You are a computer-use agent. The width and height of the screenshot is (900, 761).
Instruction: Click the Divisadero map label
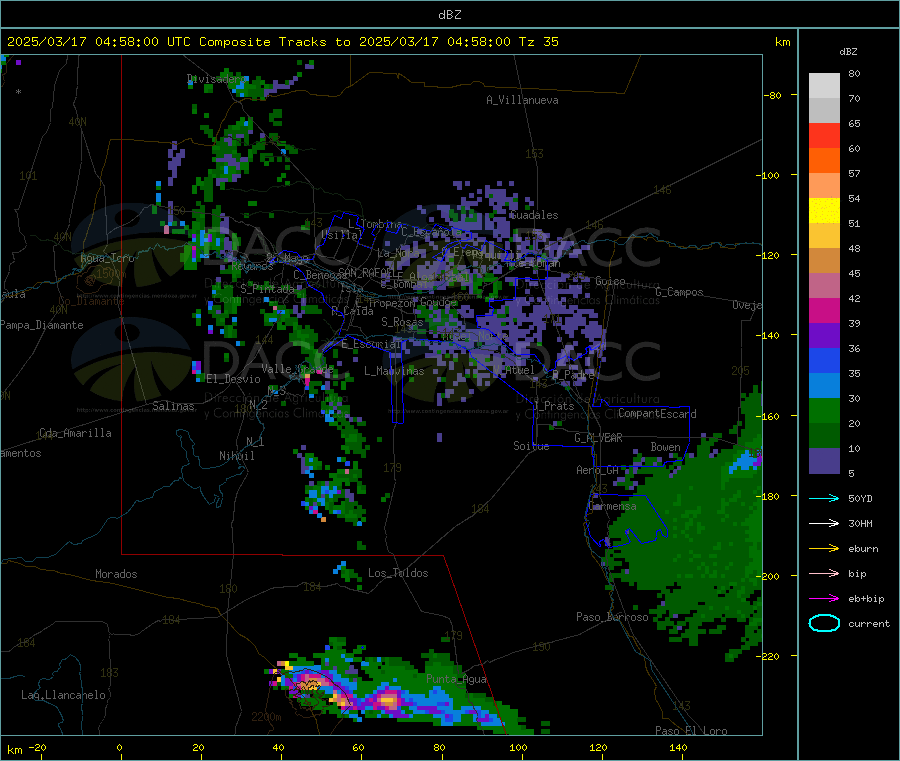(216, 79)
